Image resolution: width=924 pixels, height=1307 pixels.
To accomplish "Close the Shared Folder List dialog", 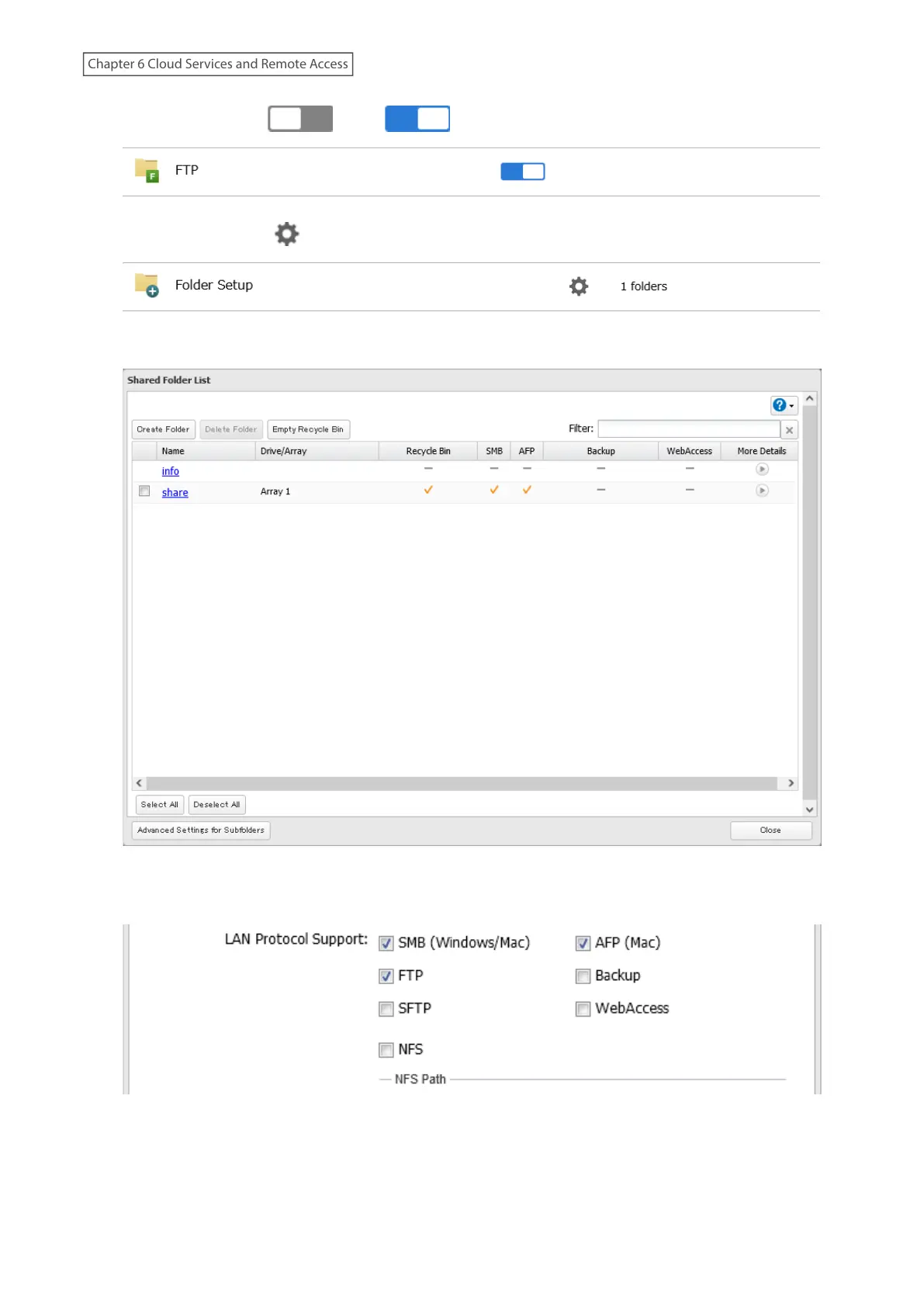I will (770, 830).
